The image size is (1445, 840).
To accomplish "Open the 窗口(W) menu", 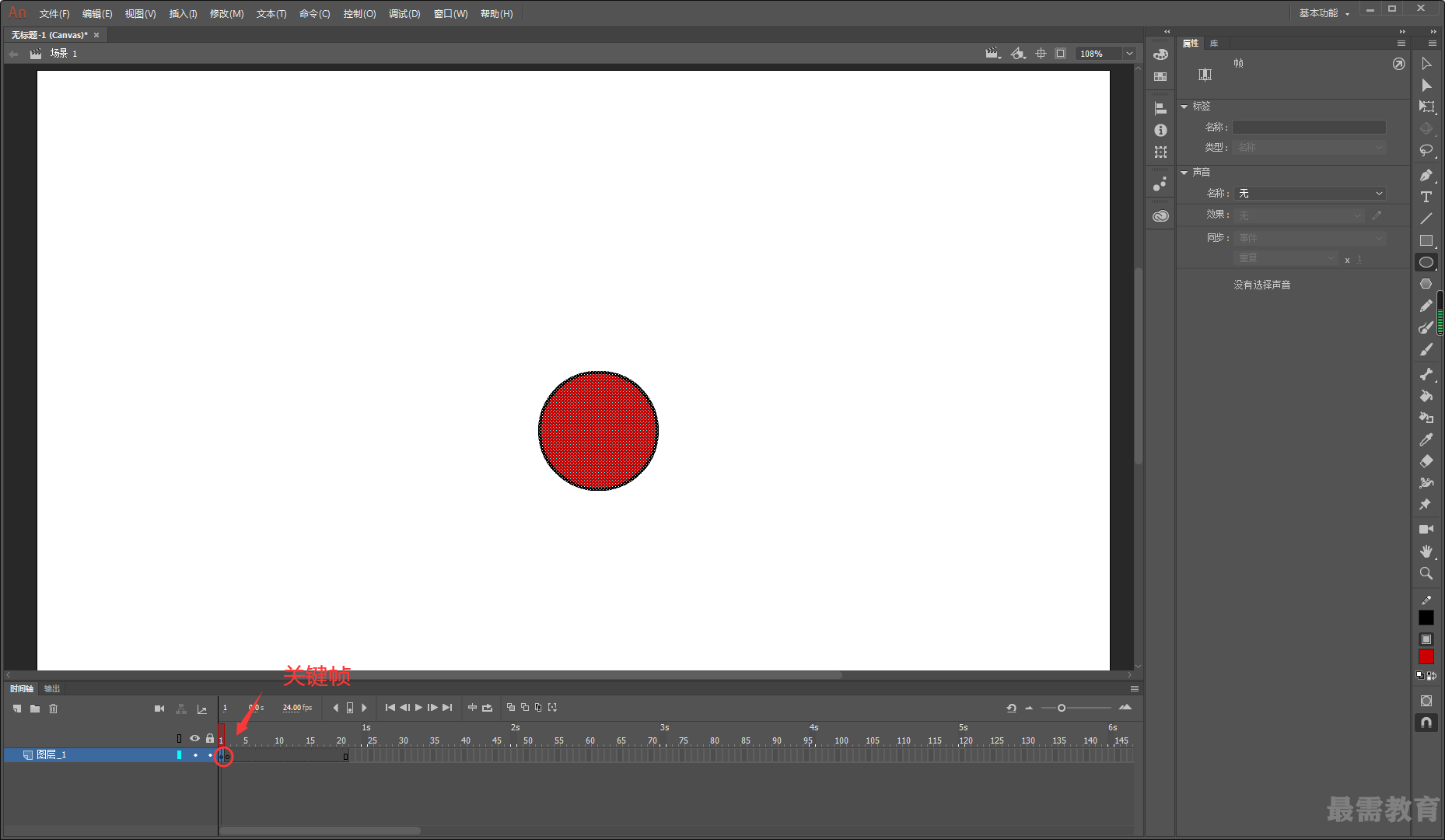I will click(451, 14).
